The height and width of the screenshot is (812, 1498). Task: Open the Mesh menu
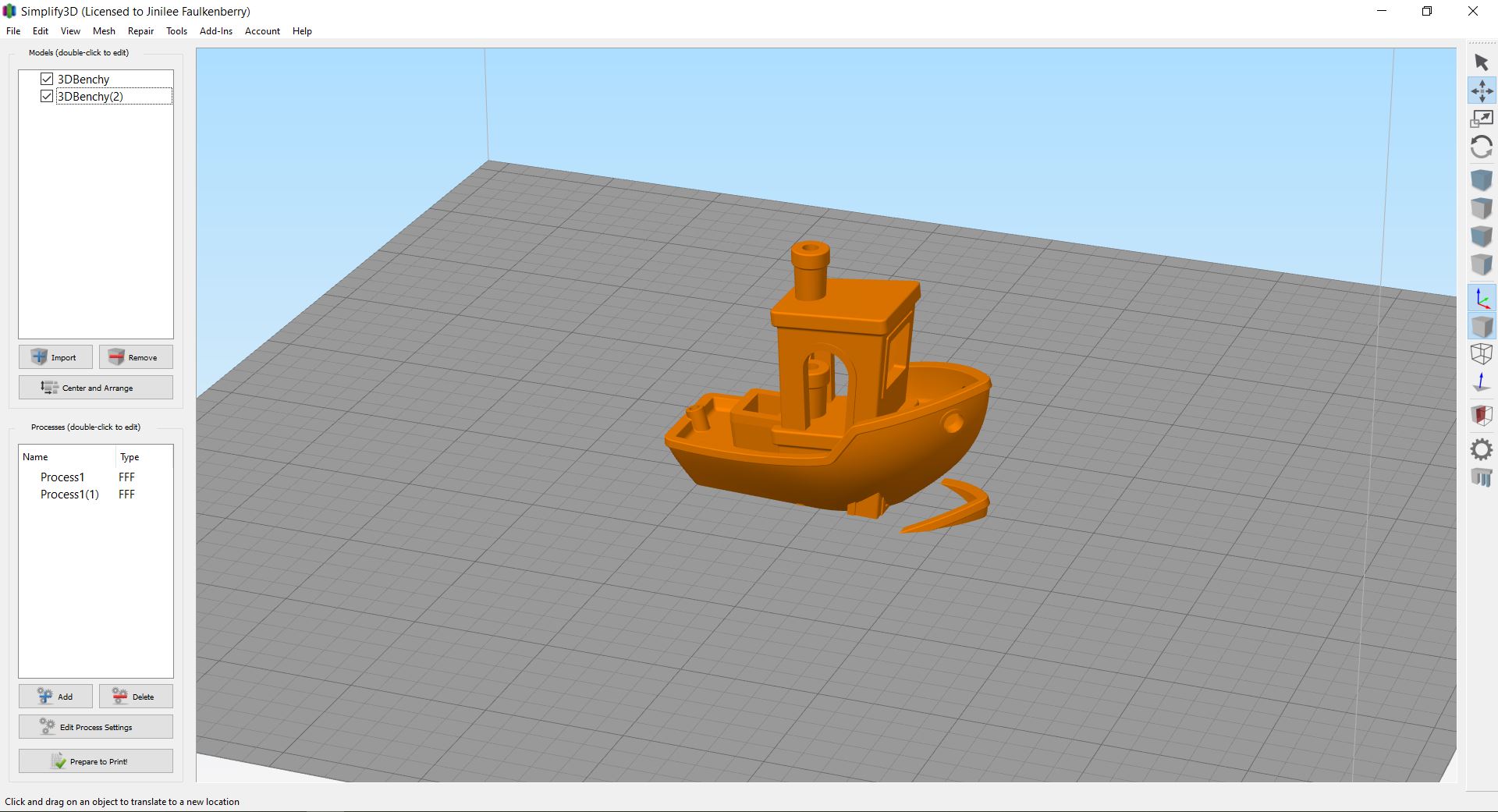104,31
